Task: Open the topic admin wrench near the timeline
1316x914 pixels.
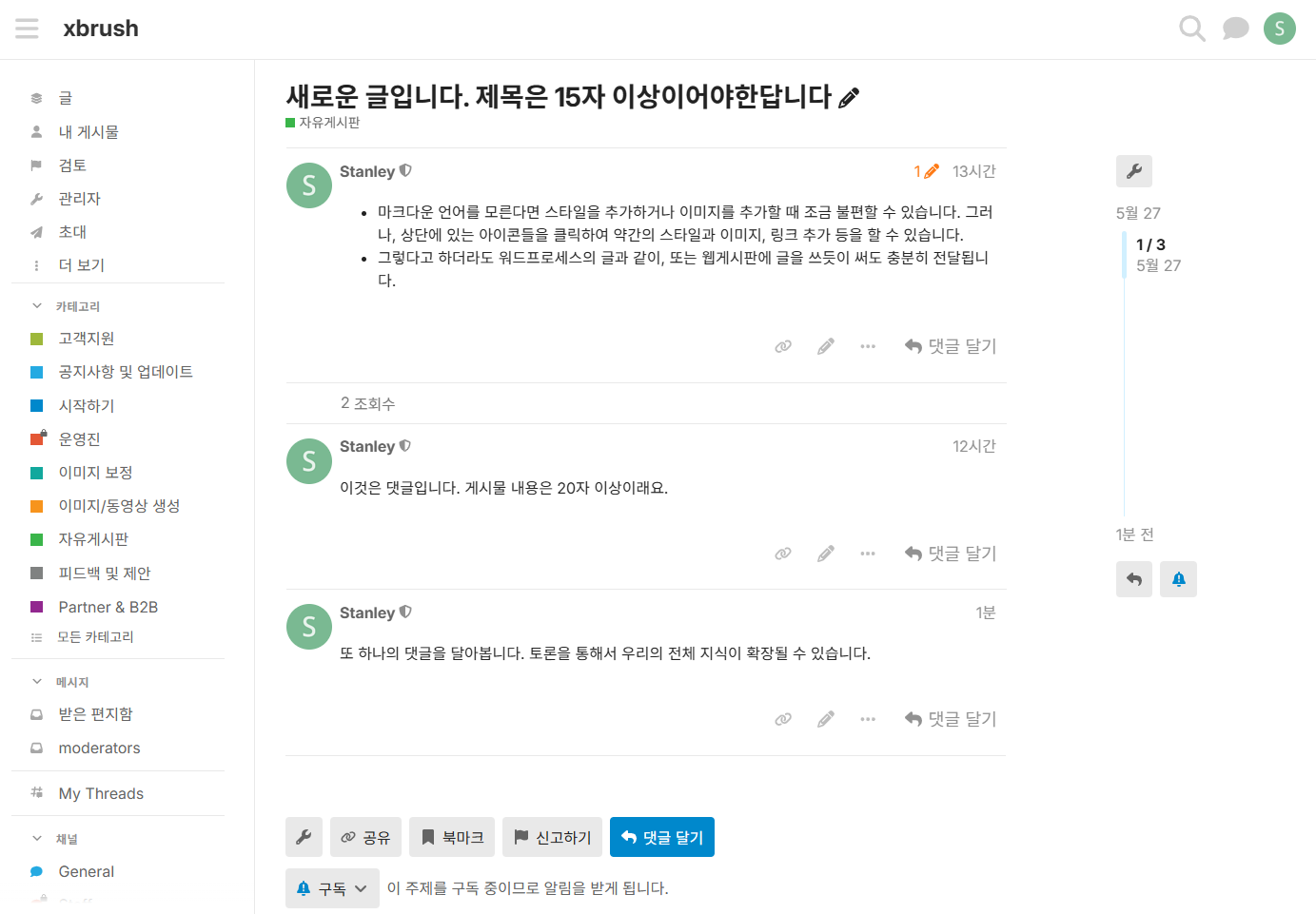Action: click(1134, 171)
